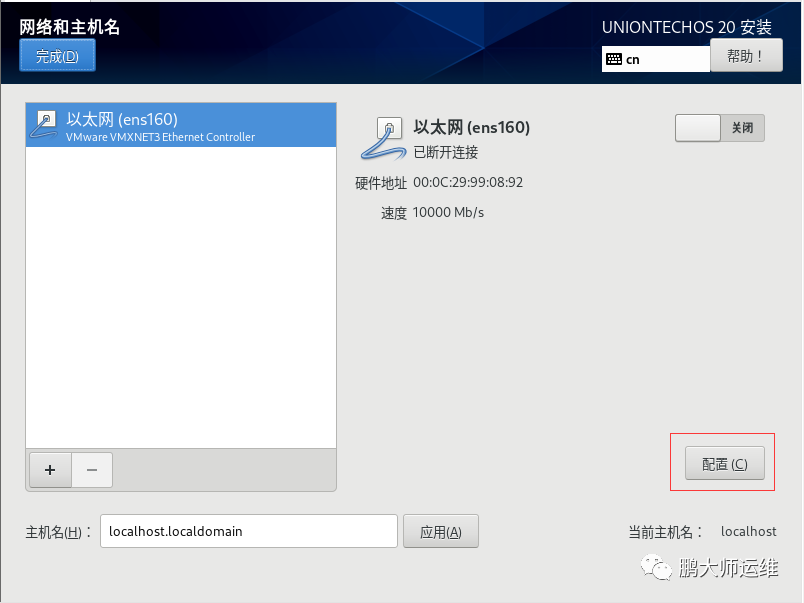This screenshot has height=603, width=804.
Task: Remove the selected device with the minus button
Action: click(x=92, y=470)
